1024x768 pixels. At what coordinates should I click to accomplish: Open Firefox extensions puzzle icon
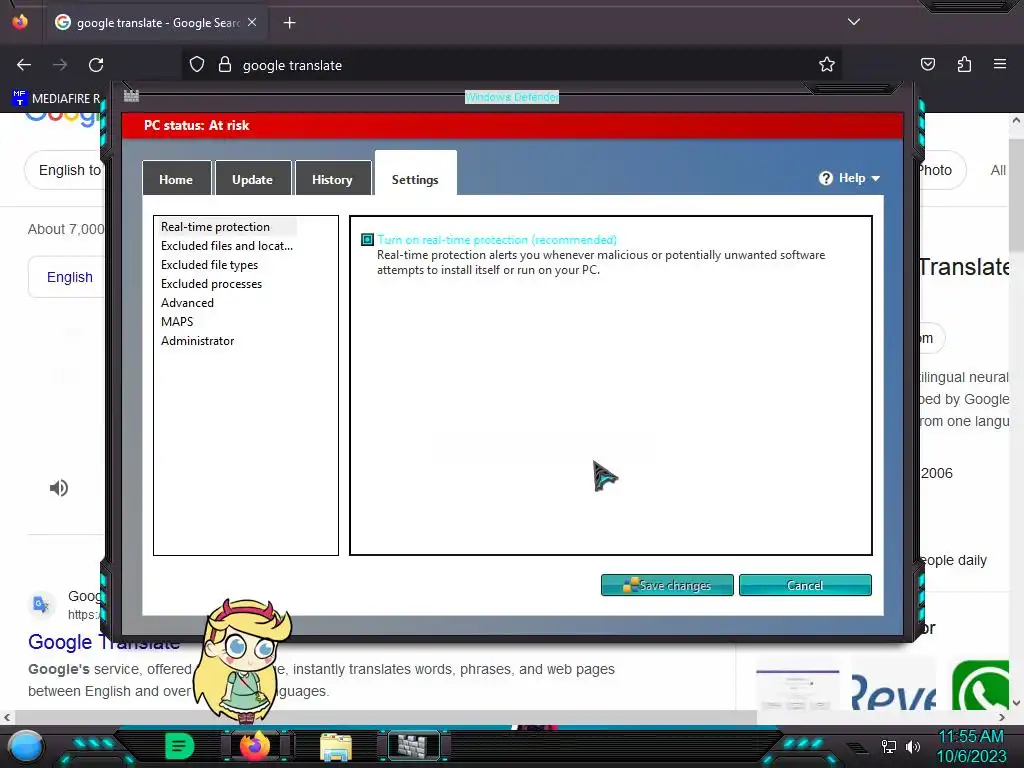(964, 64)
